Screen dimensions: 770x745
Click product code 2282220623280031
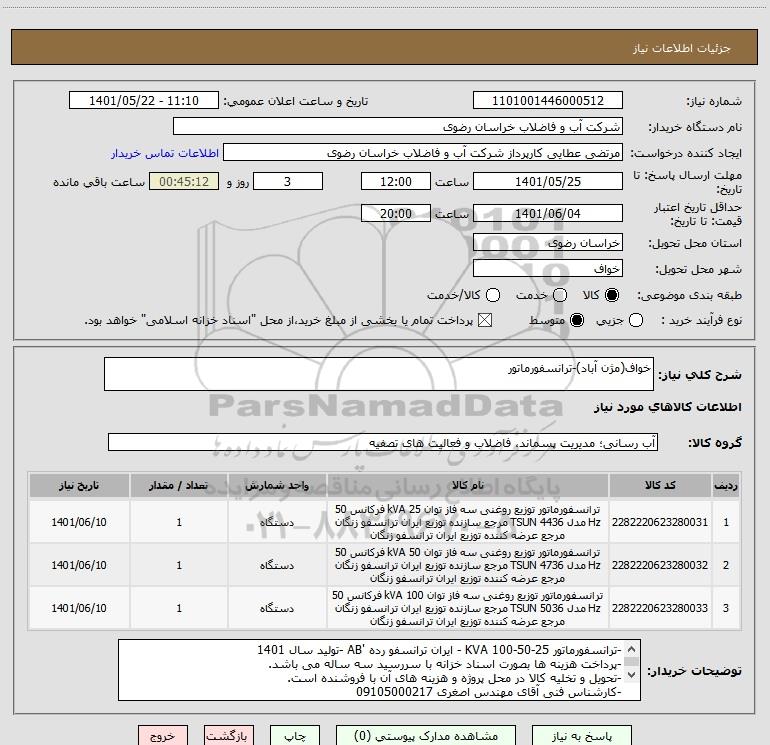[x=660, y=522]
